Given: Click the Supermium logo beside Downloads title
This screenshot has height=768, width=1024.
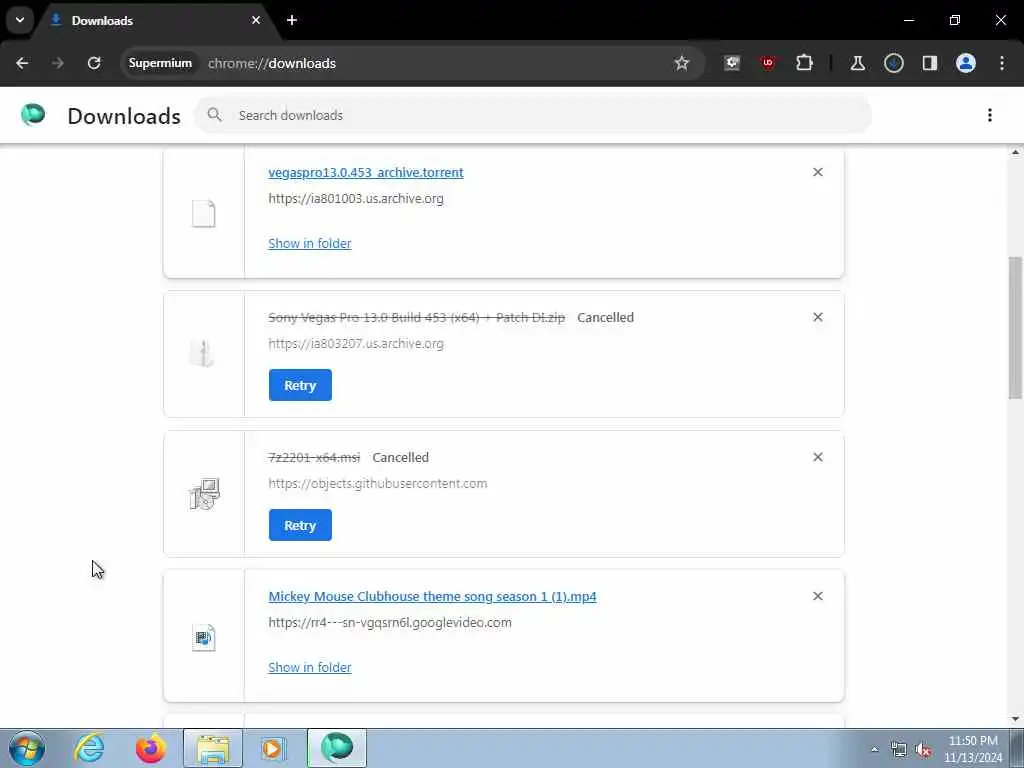Looking at the screenshot, I should pyautogui.click(x=33, y=115).
